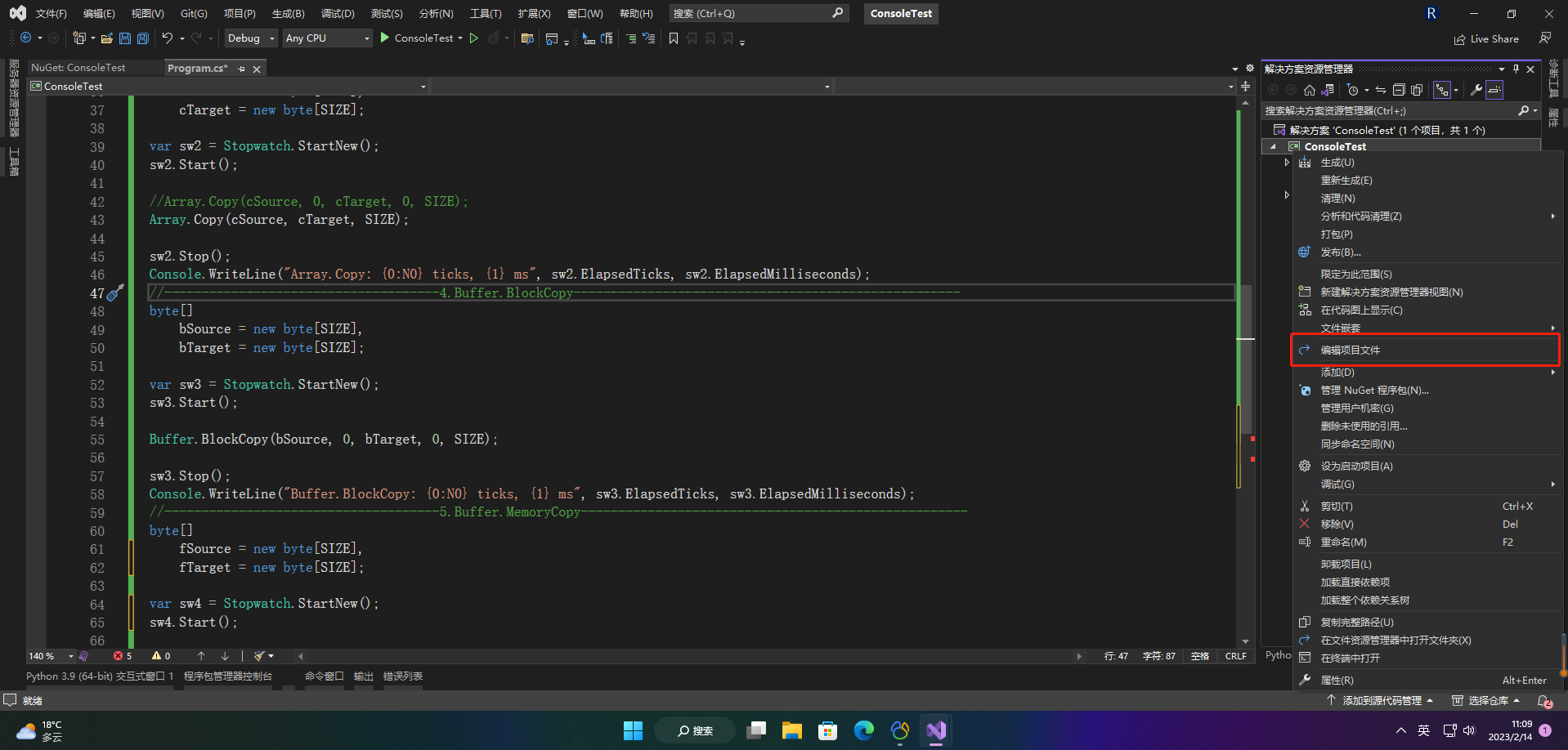Click the error count icon showing 5
Image resolution: width=1568 pixels, height=750 pixels.
pos(119,656)
